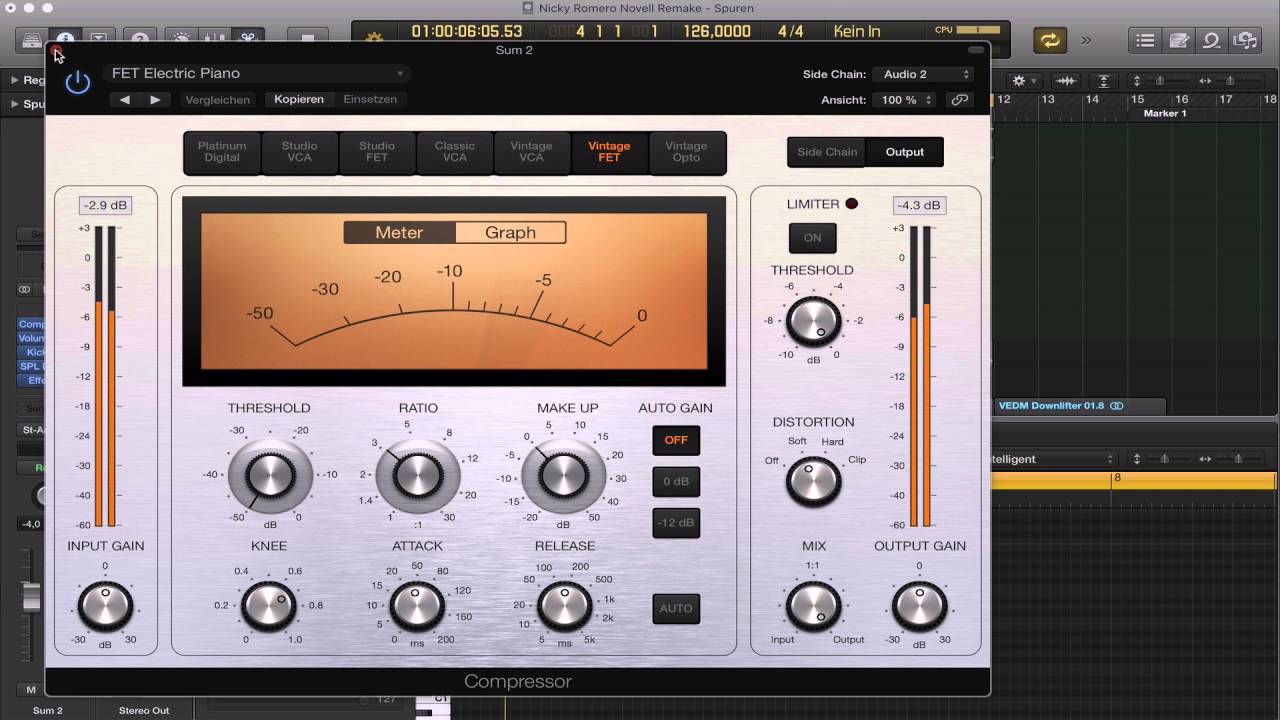The image size is (1280, 720).
Task: Click the Kopieren button
Action: [x=299, y=100]
